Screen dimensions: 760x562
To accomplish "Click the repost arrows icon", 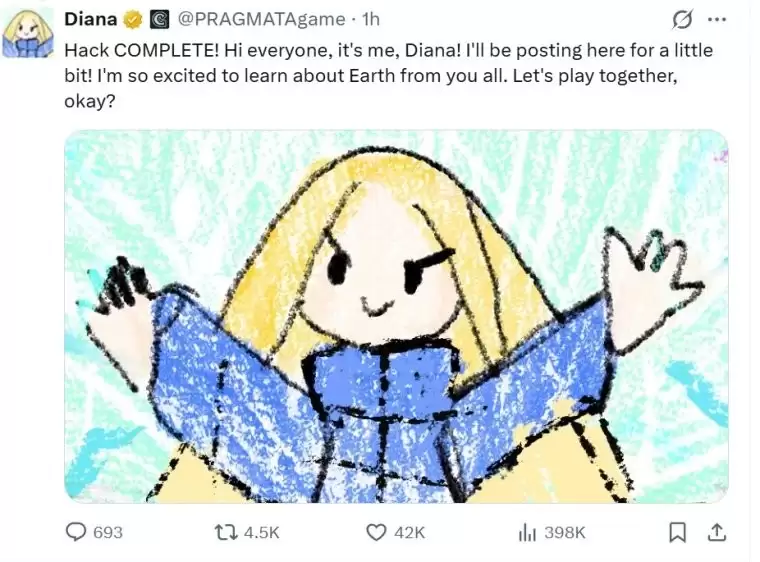I will pyautogui.click(x=226, y=532).
